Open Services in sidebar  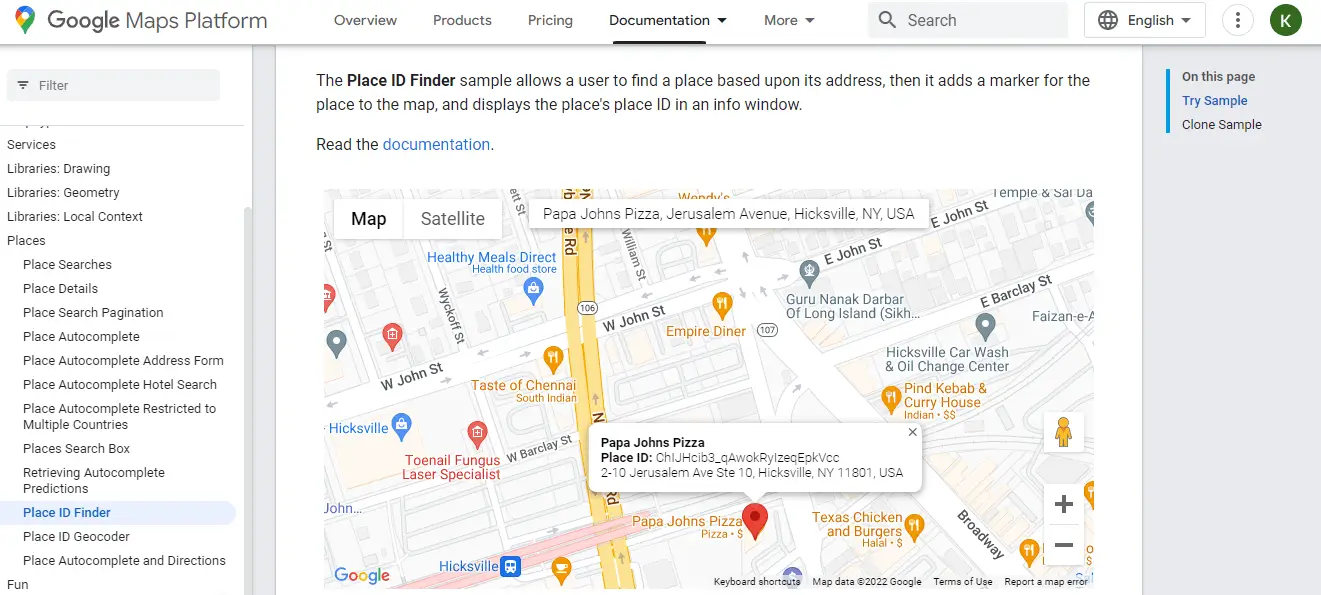31,145
